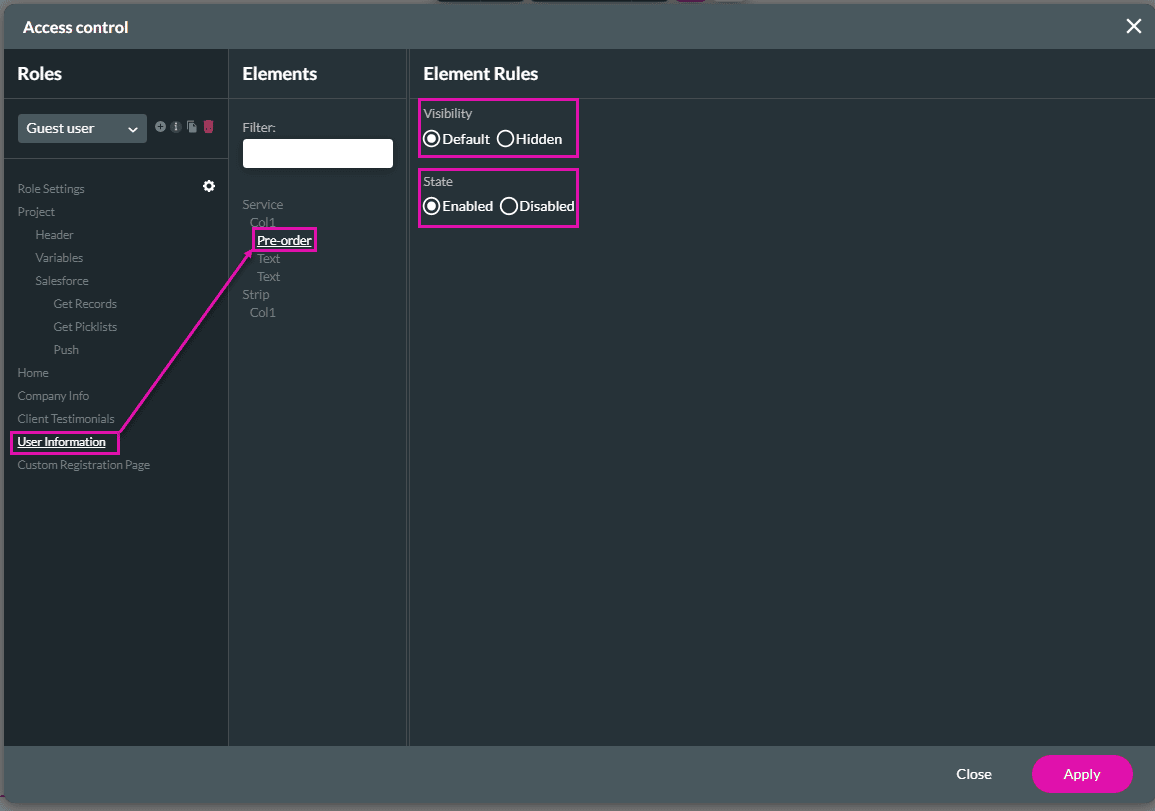1155x811 pixels.
Task: Select the Project tree node
Action: 36,212
